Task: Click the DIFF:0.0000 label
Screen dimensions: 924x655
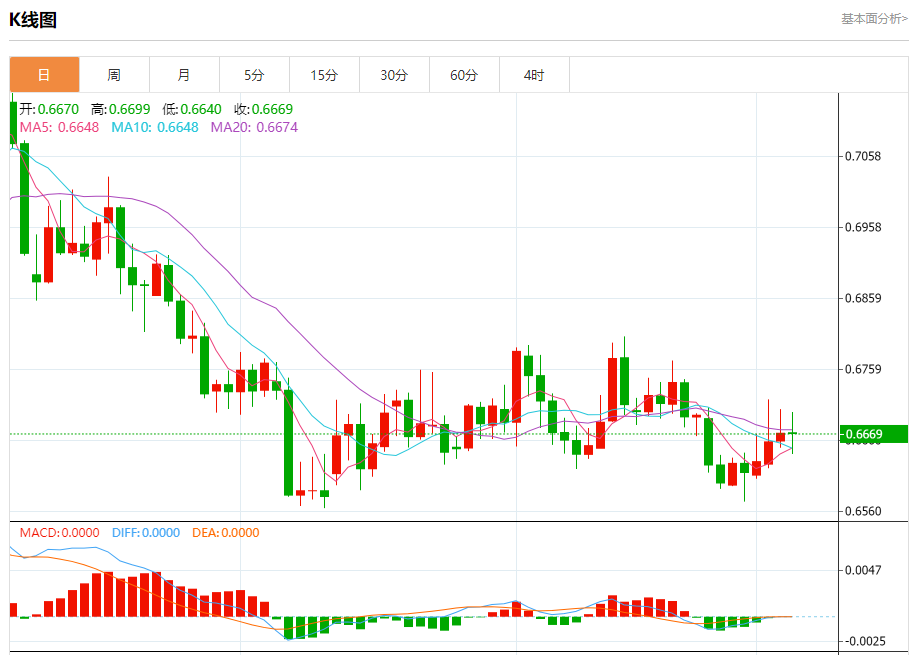Action: (x=146, y=532)
